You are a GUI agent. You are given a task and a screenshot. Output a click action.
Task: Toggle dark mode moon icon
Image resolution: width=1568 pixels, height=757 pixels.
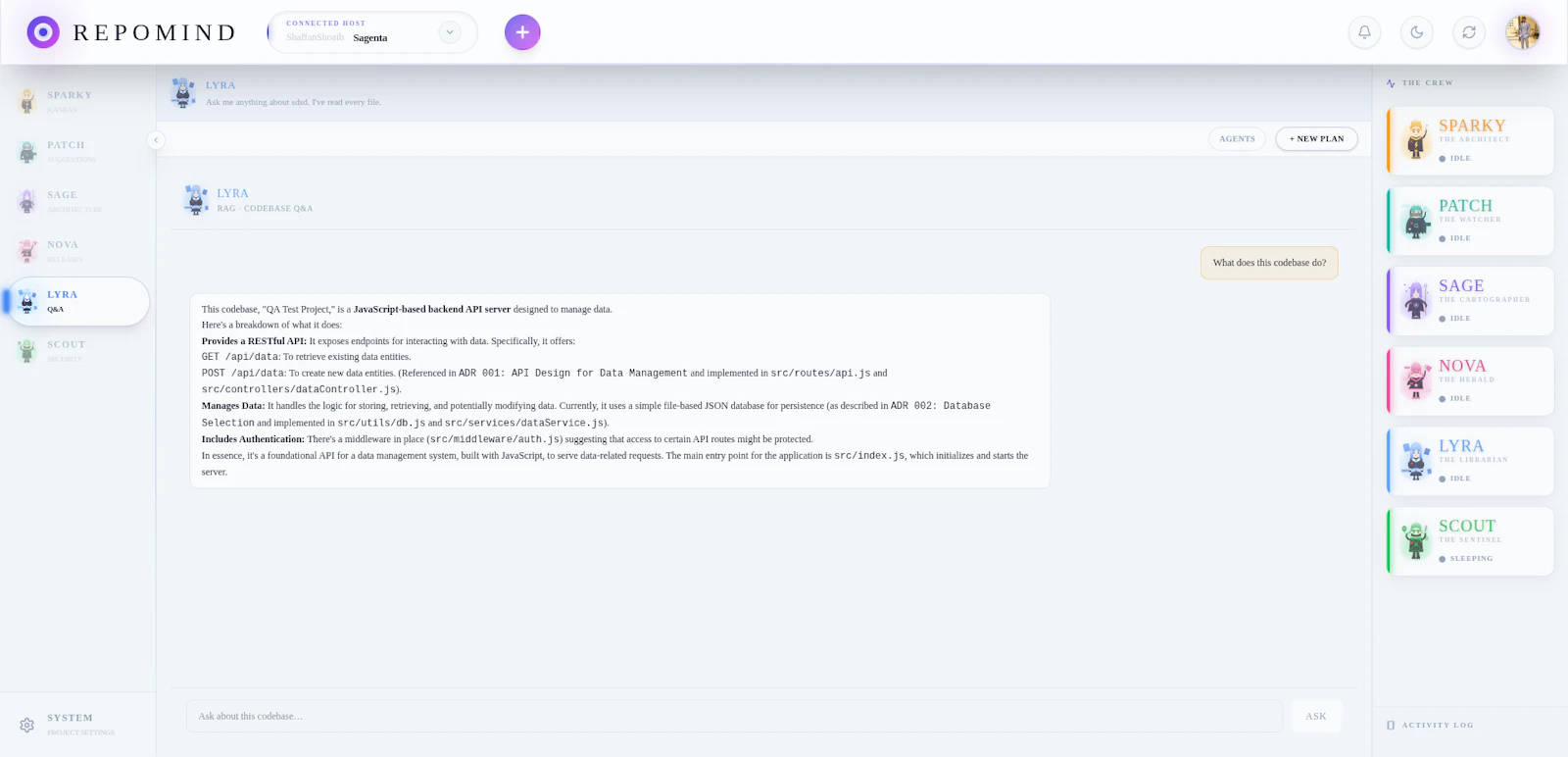point(1416,32)
